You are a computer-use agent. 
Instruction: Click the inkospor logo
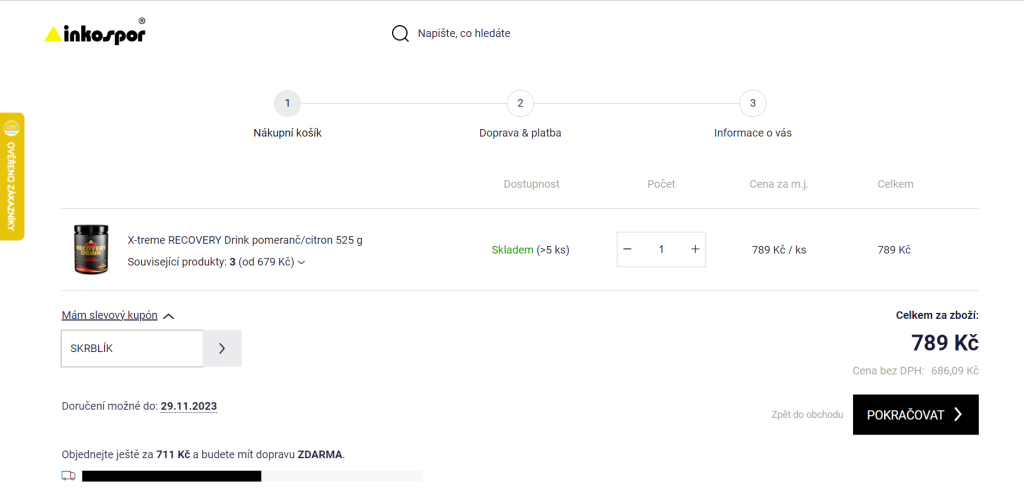click(x=95, y=31)
